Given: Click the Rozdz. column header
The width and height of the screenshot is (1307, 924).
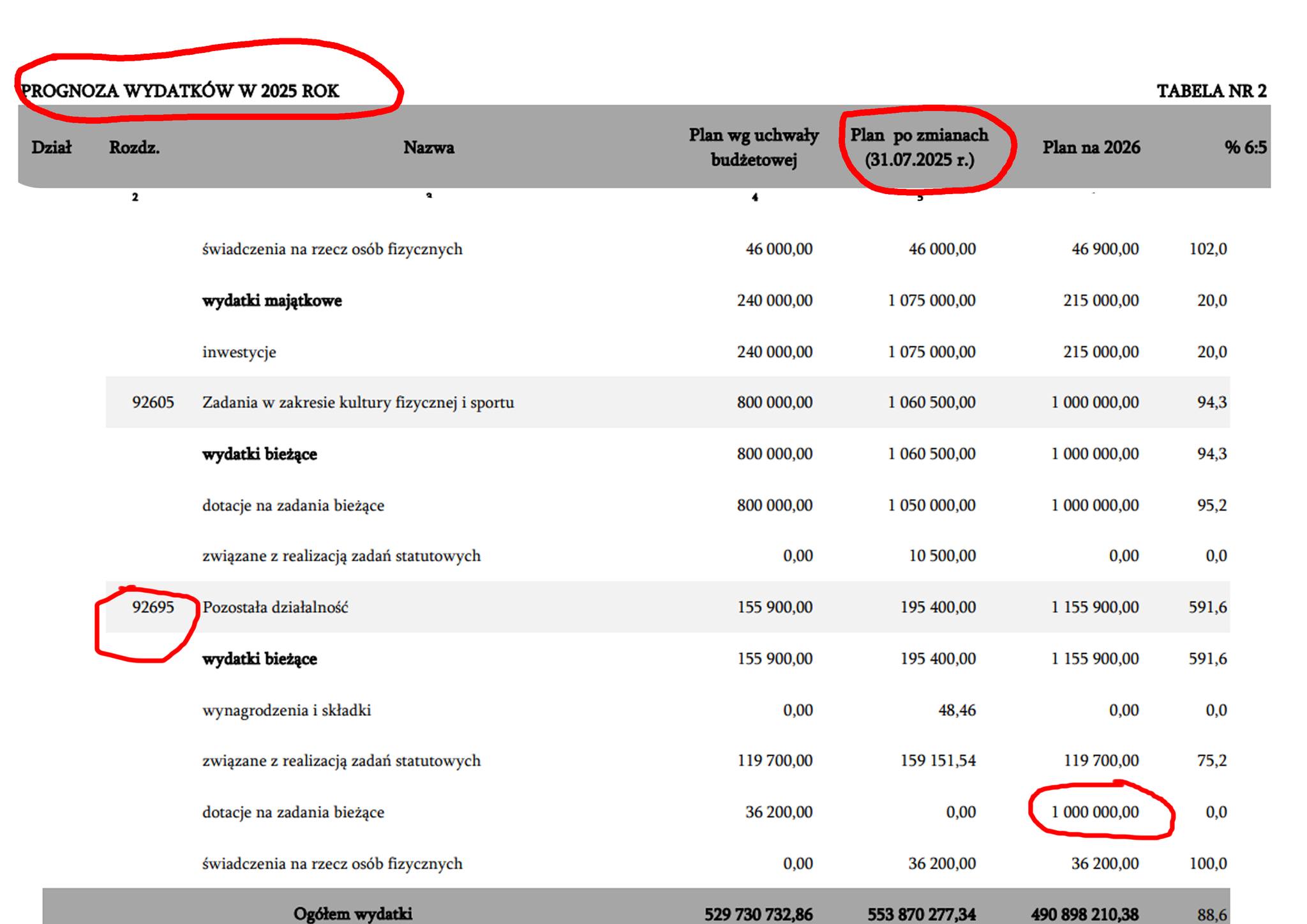Looking at the screenshot, I should click(134, 147).
